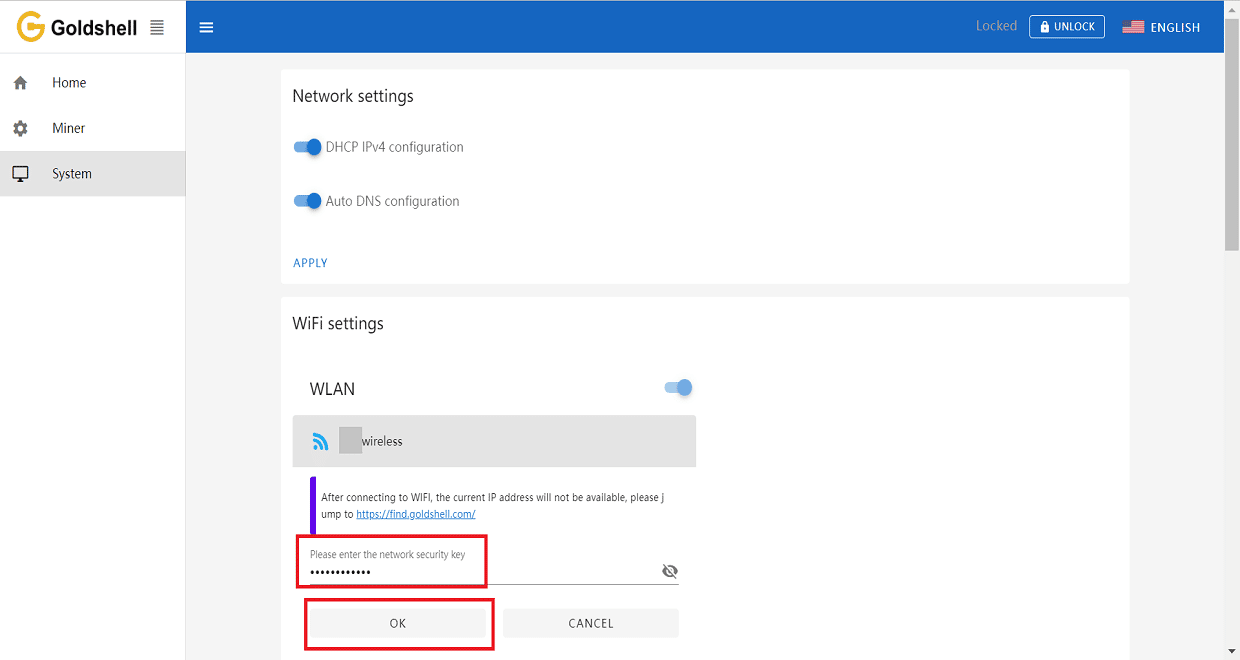Toggle DHCP IPv4 configuration switch

pos(308,147)
